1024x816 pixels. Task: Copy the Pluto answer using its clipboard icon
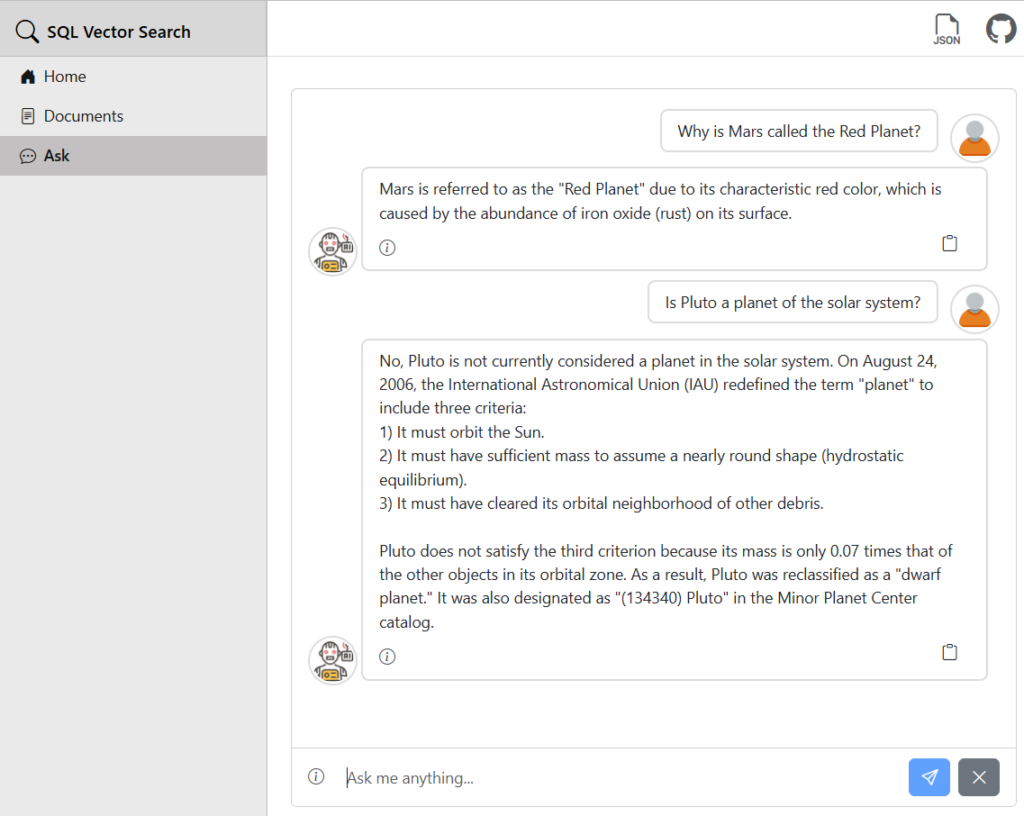pos(949,651)
